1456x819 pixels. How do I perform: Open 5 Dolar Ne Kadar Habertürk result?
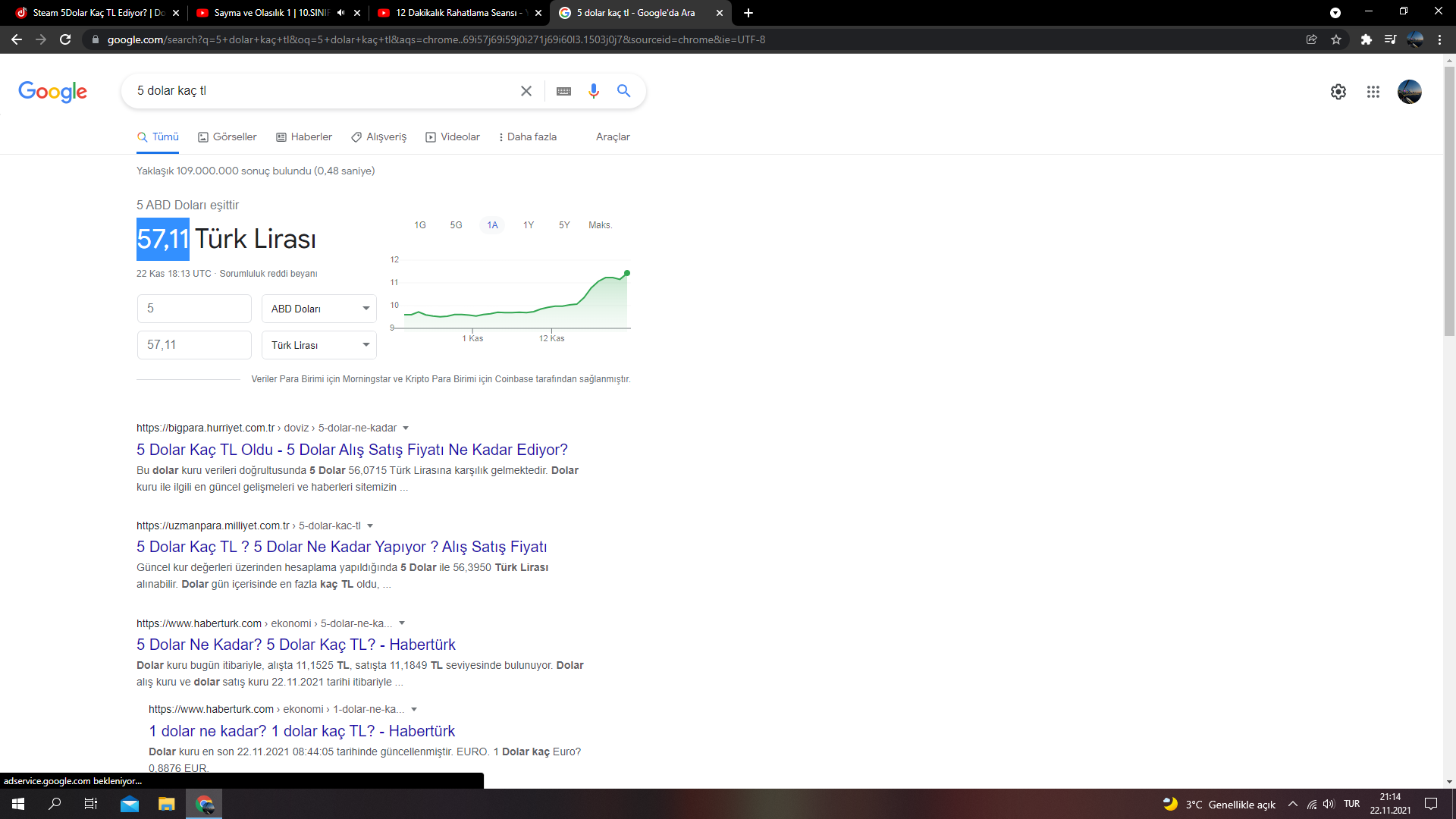click(296, 645)
